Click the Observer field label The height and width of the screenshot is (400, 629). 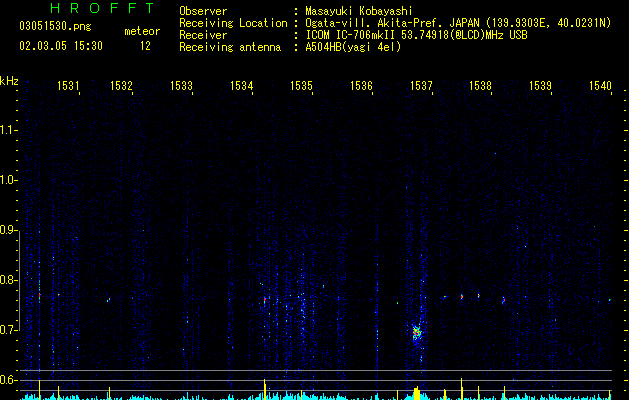pos(203,11)
